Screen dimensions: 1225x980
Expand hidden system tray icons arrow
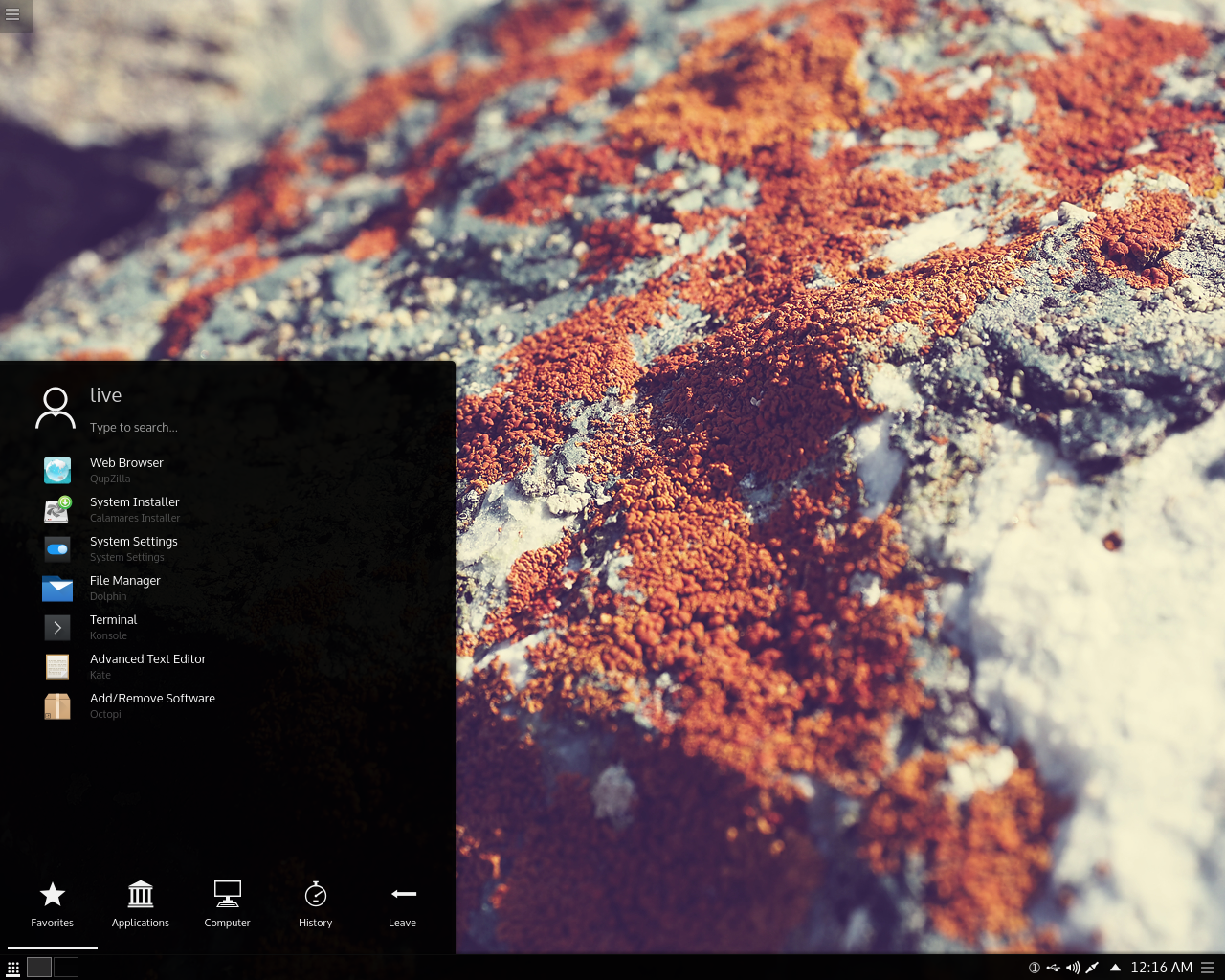pyautogui.click(x=1115, y=968)
